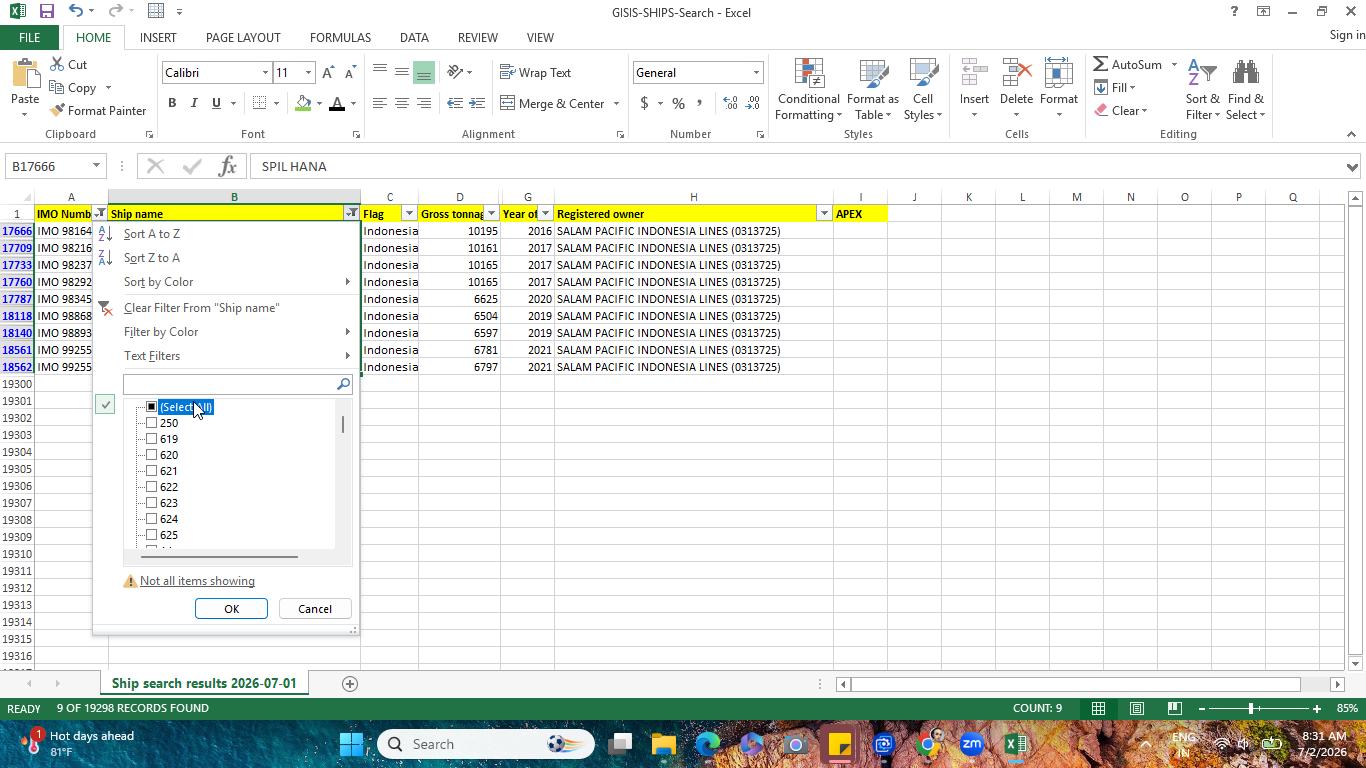Viewport: 1366px width, 768px height.
Task: Click Not all items showing link
Action: coord(197,581)
